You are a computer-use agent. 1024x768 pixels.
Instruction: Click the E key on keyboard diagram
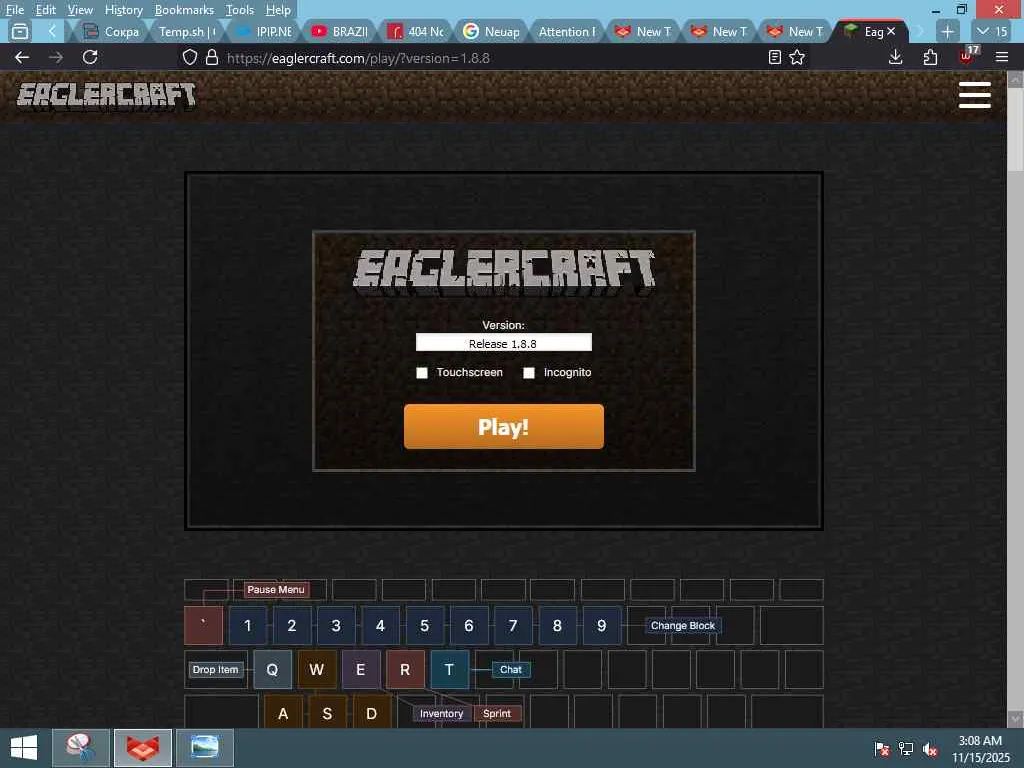[x=360, y=669]
